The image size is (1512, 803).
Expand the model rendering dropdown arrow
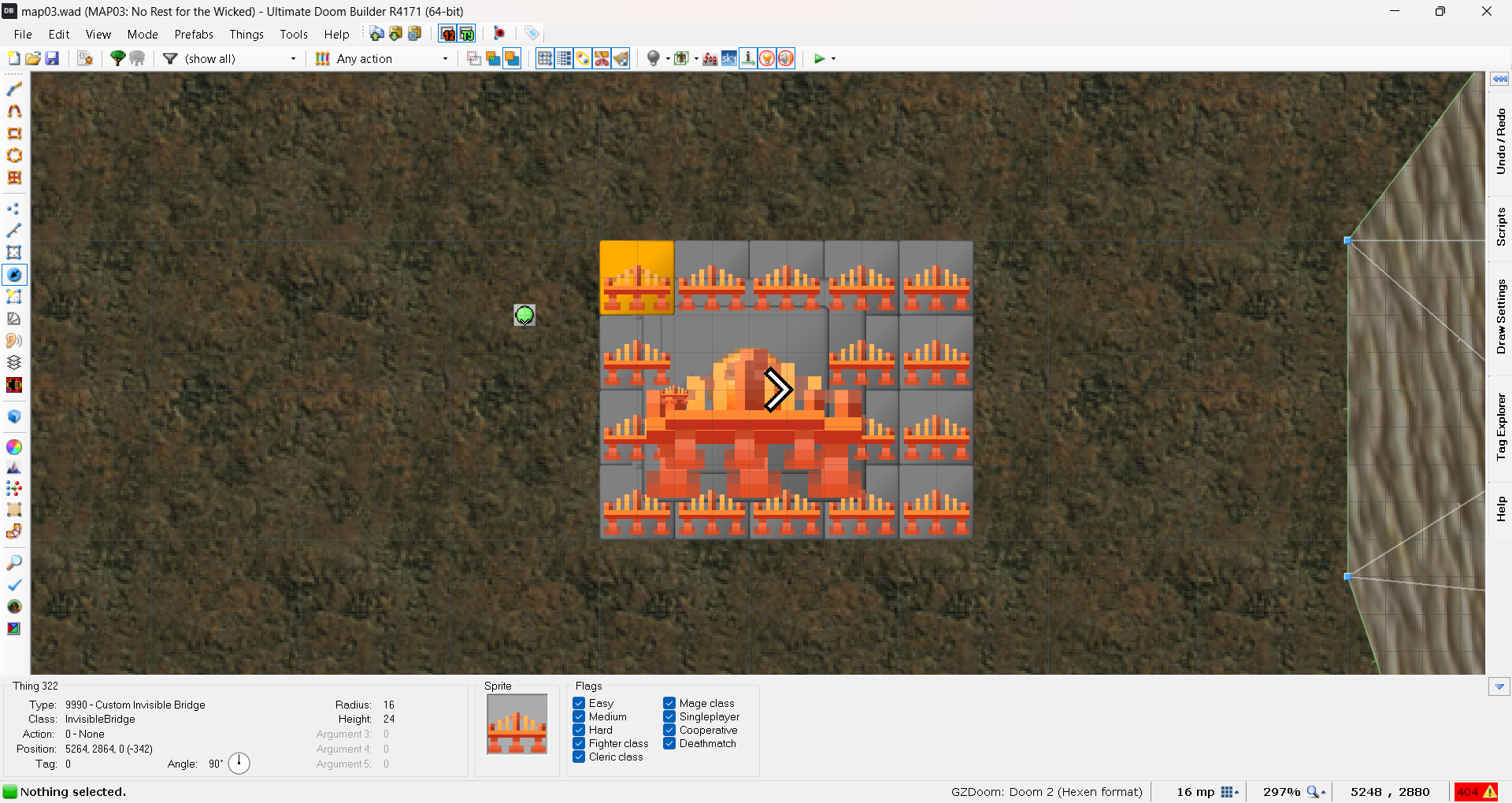tap(696, 58)
